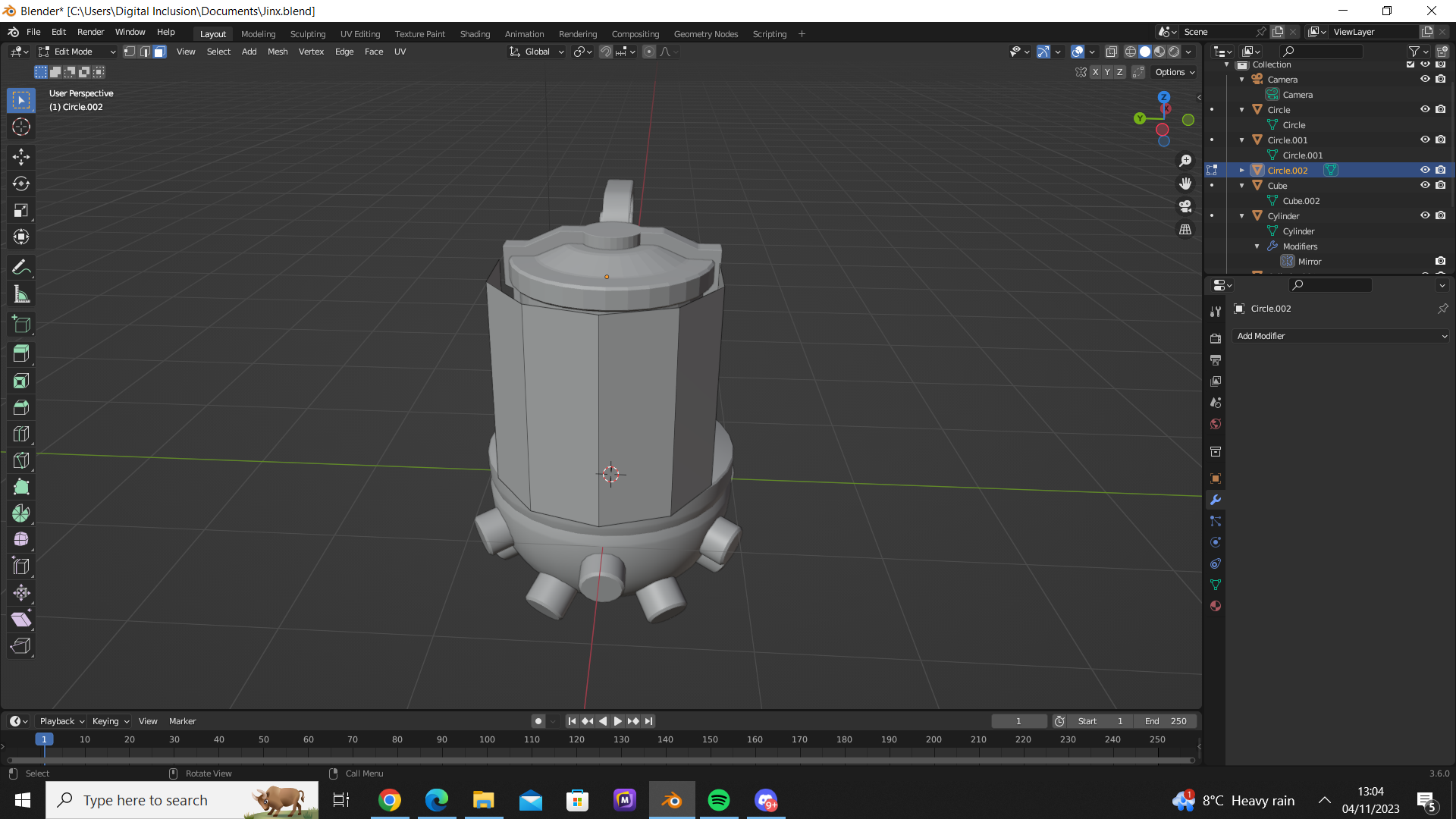Switch to the UV Editing workspace
The height and width of the screenshot is (819, 1456).
(x=360, y=34)
